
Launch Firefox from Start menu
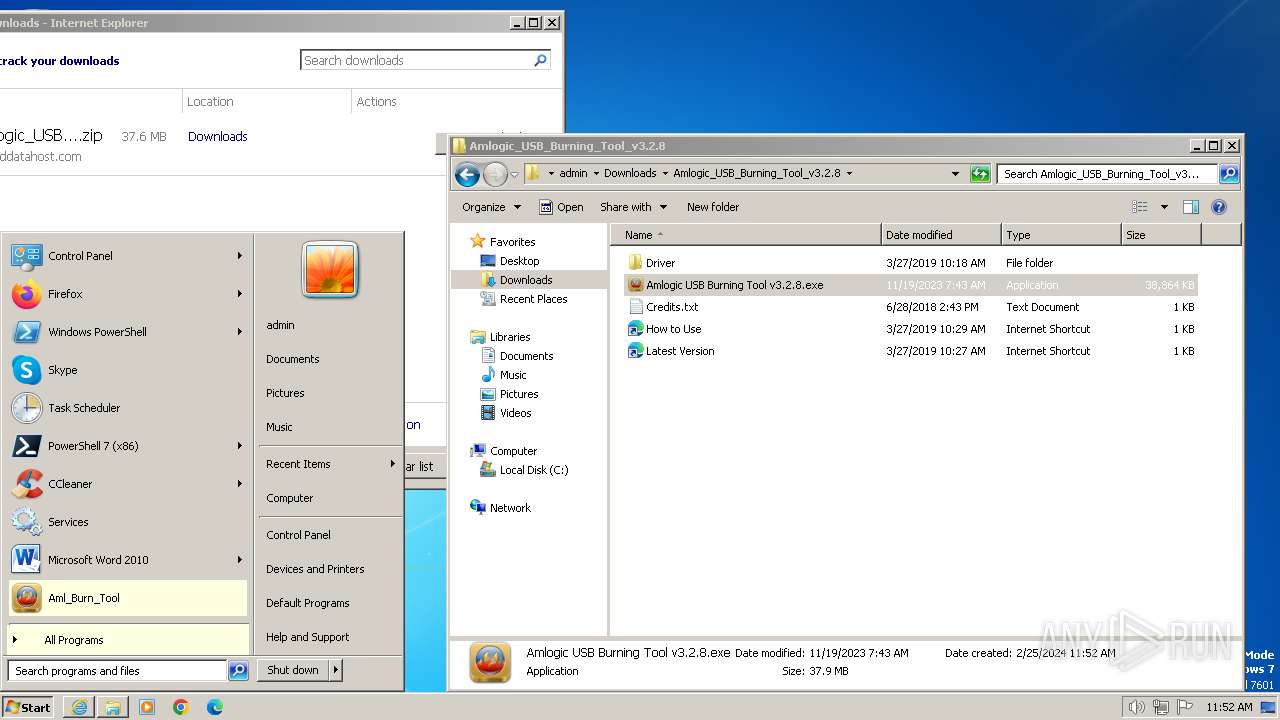(127, 294)
